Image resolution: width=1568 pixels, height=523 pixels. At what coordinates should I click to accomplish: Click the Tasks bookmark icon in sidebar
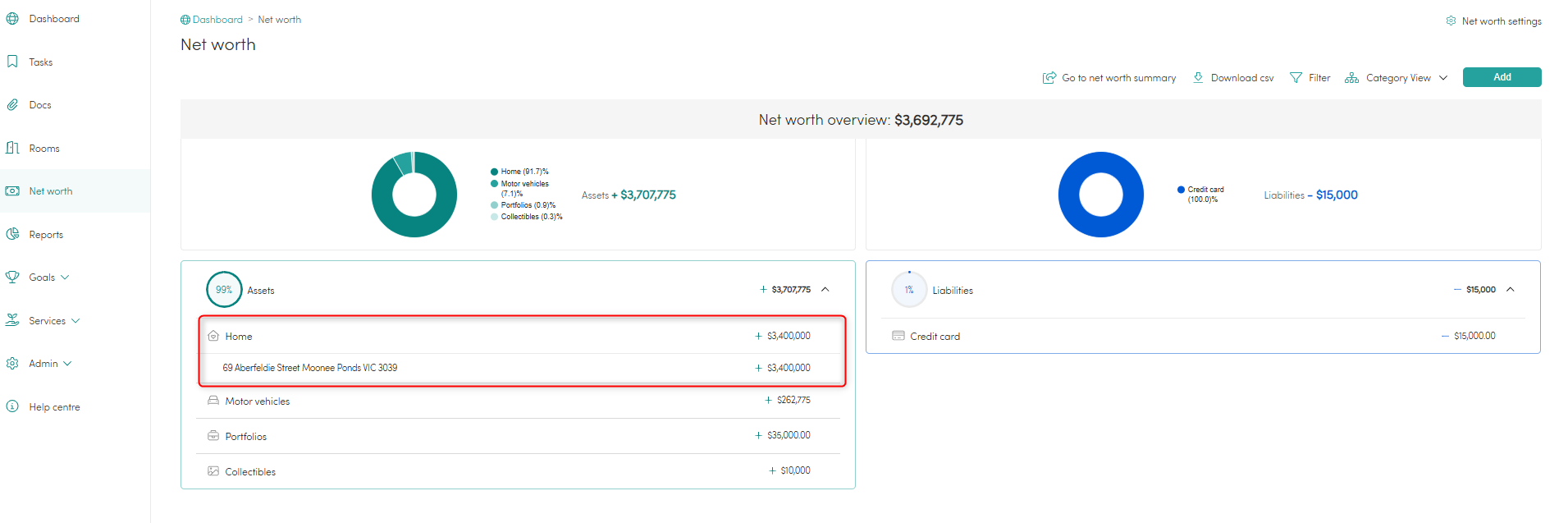pyautogui.click(x=12, y=62)
